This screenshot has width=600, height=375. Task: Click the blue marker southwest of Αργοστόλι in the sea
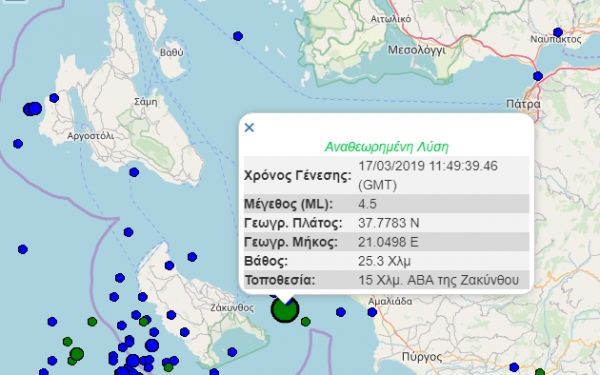(x=18, y=144)
